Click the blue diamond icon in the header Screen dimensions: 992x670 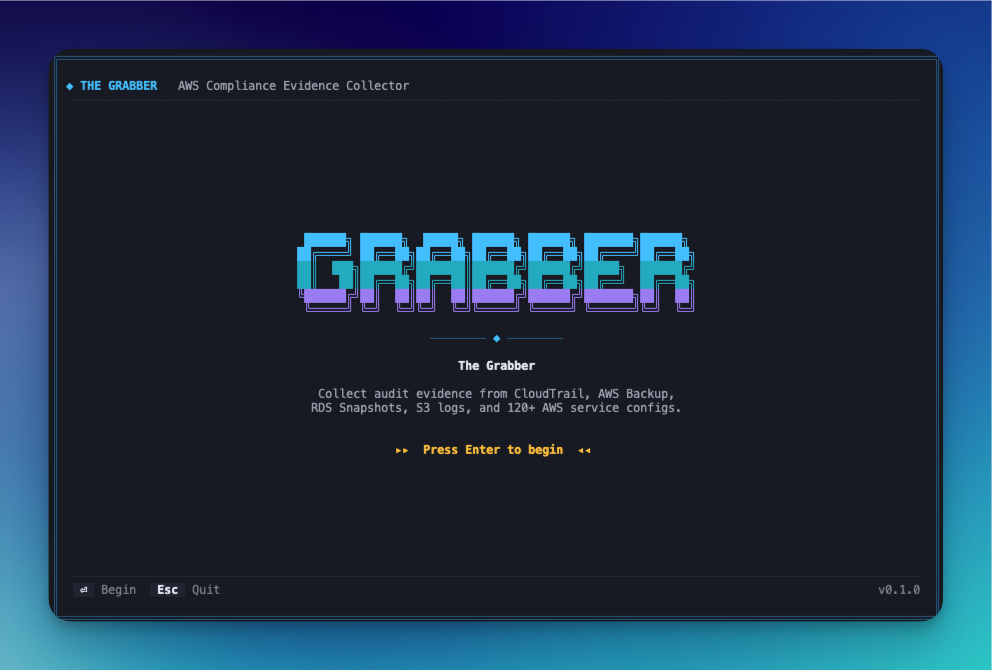click(68, 85)
